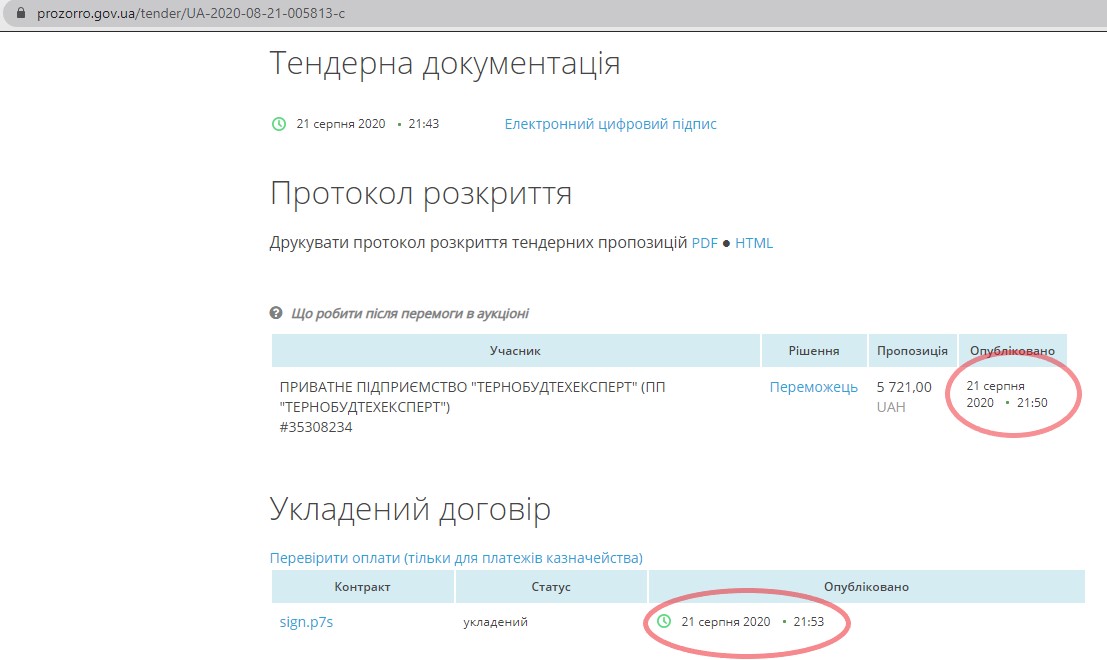Image resolution: width=1107 pixels, height=660 pixels.
Task: Click green clock icon beside 21:43 timestamp
Action: [279, 124]
